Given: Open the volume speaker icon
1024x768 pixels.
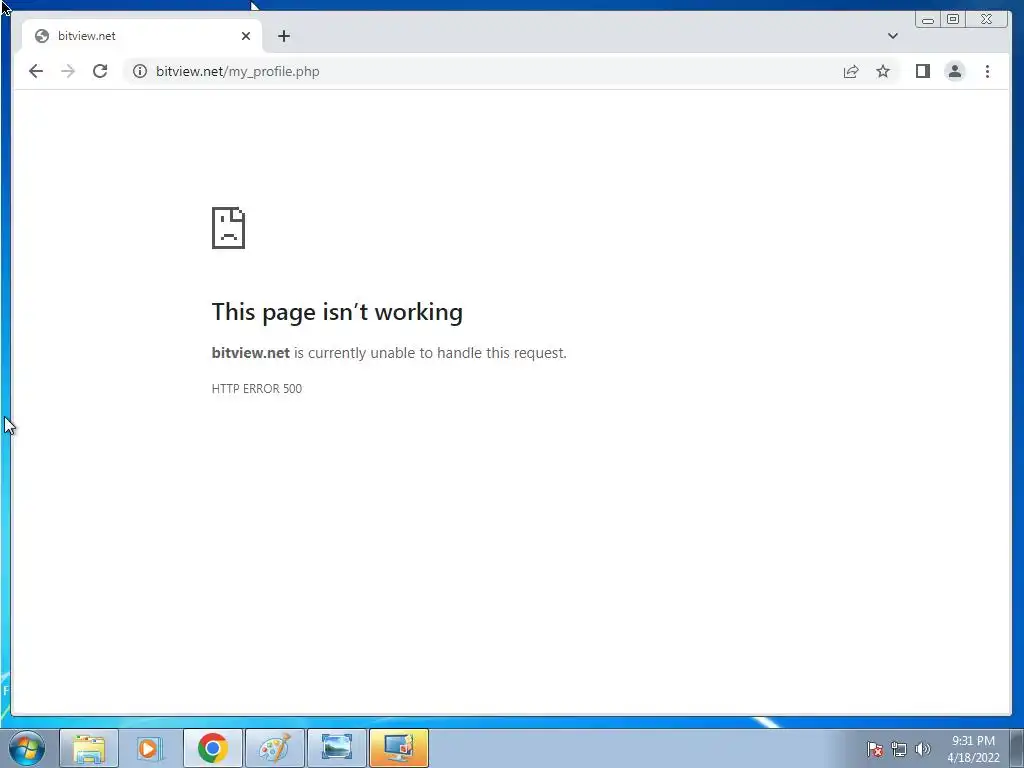Looking at the screenshot, I should (x=922, y=749).
